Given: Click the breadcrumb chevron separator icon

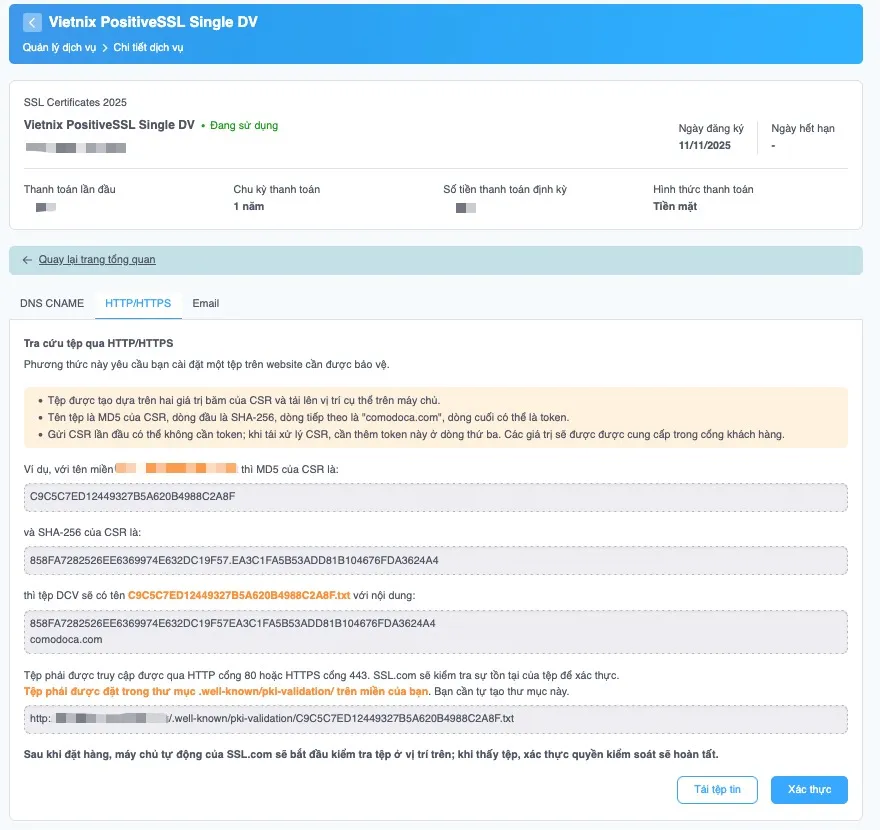Looking at the screenshot, I should [x=104, y=47].
